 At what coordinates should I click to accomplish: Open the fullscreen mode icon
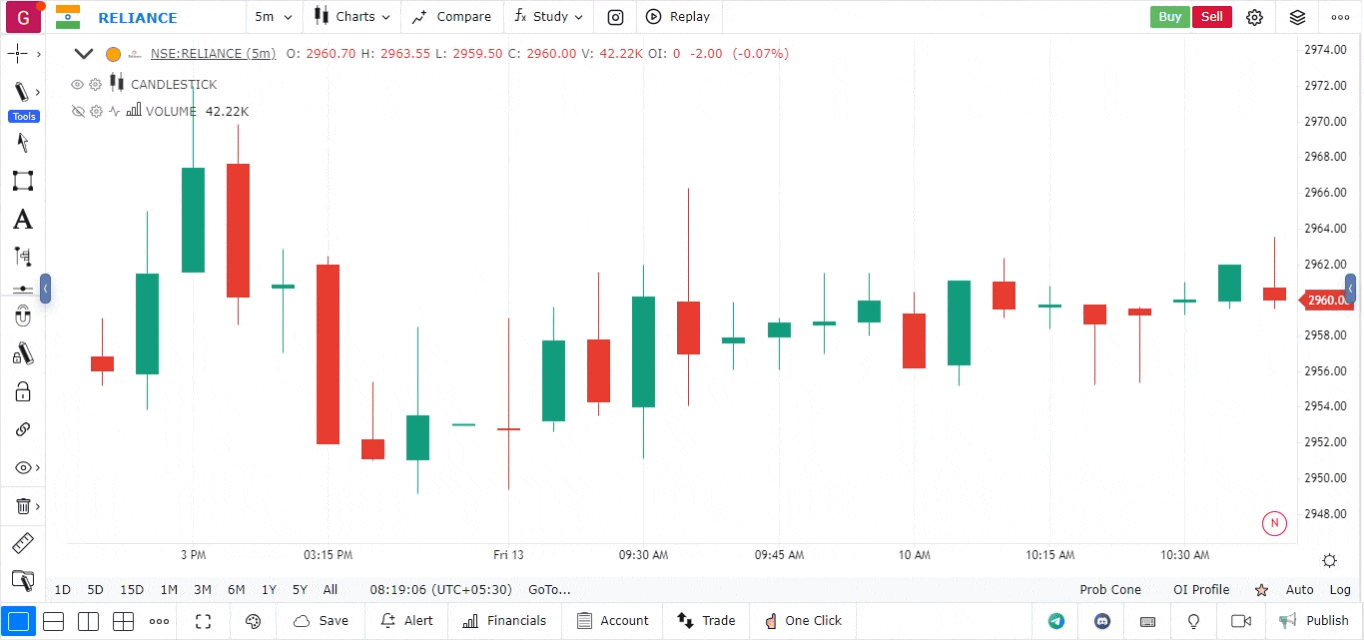click(203, 621)
